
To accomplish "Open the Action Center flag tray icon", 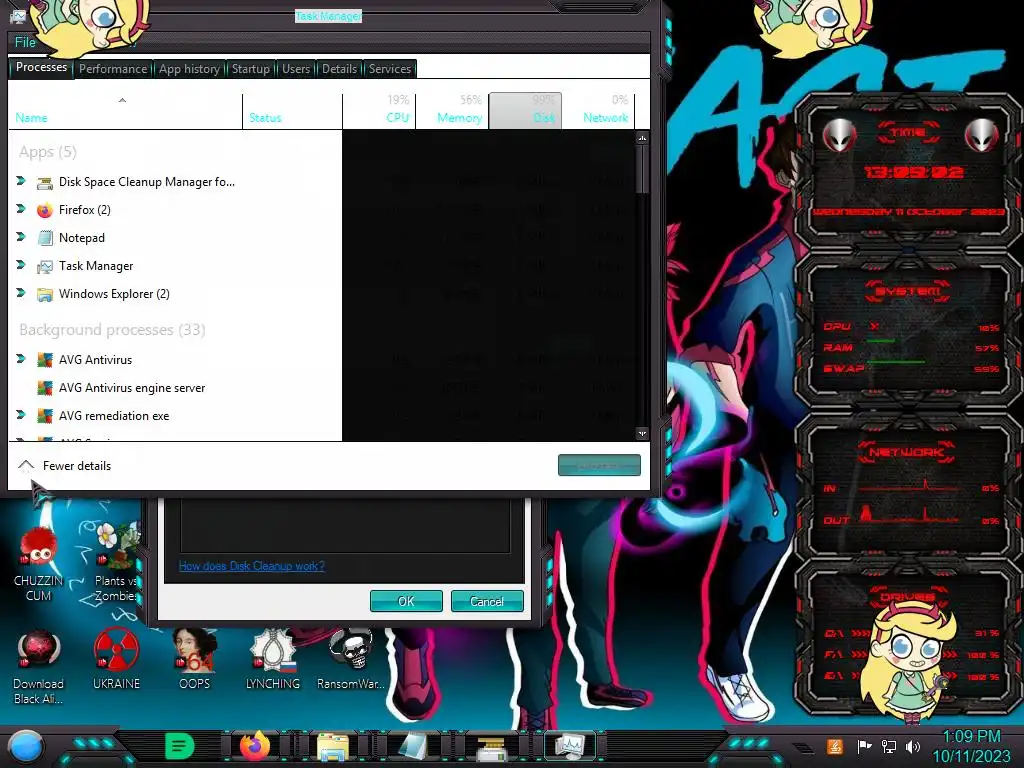I will (x=864, y=746).
